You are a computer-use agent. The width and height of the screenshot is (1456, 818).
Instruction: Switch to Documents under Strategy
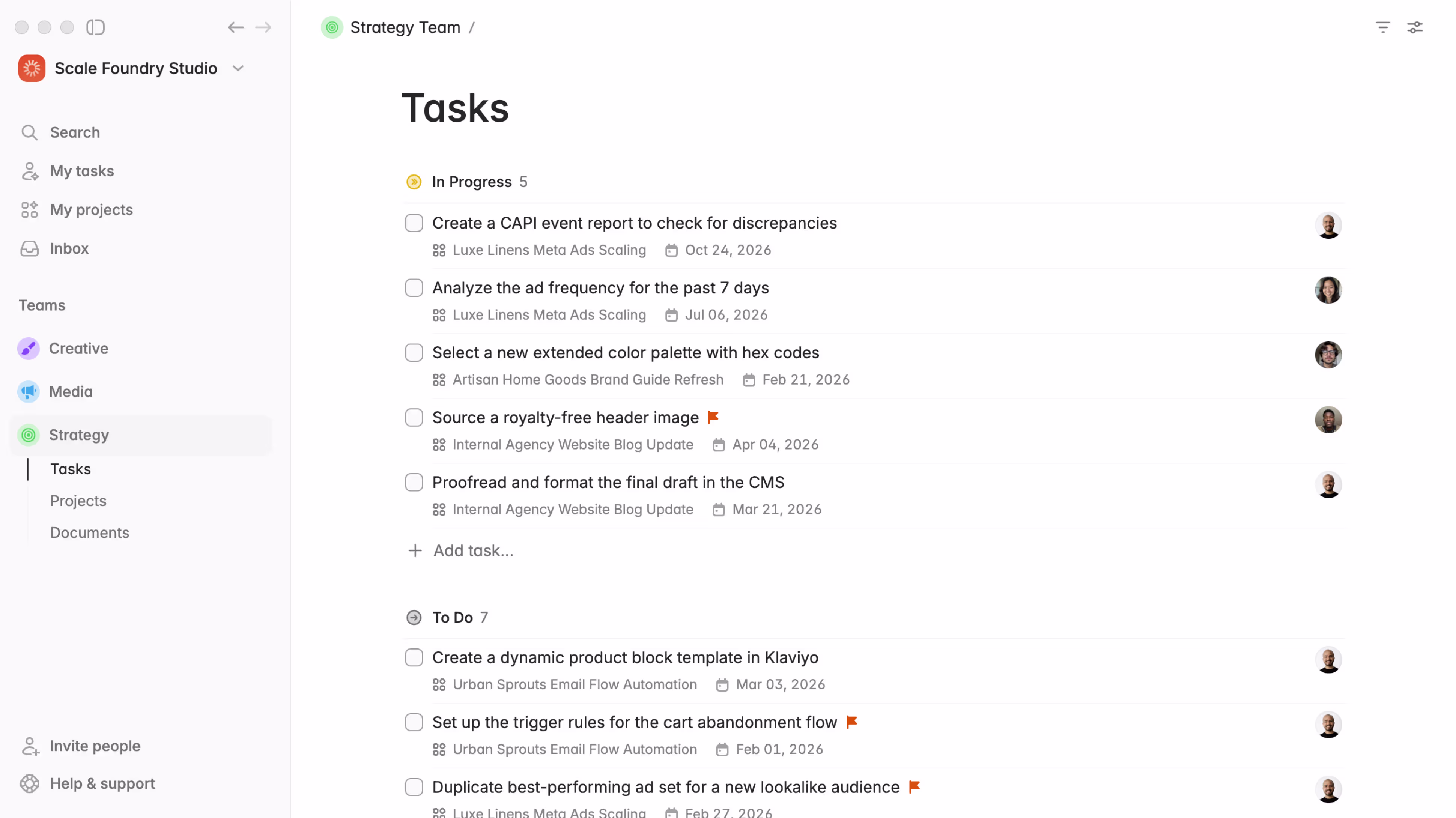tap(89, 532)
